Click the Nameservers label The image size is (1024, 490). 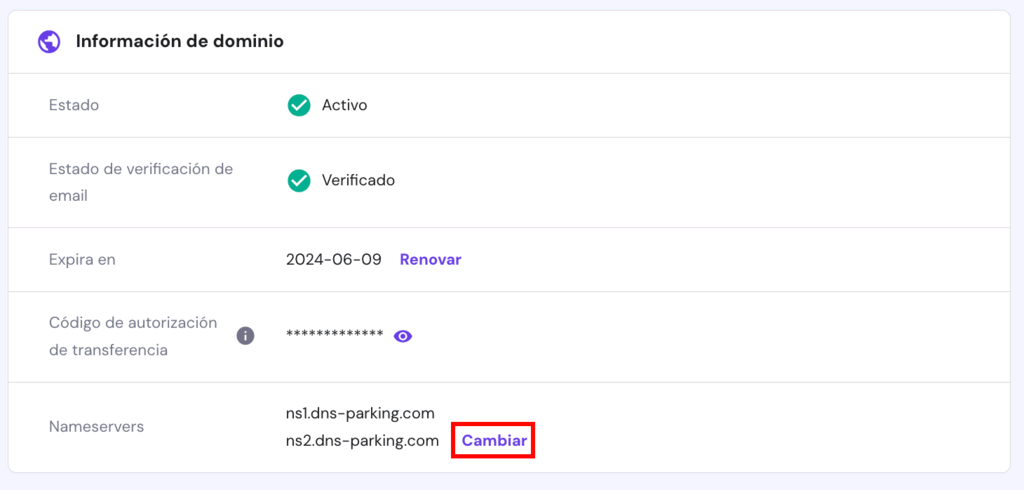[96, 427]
